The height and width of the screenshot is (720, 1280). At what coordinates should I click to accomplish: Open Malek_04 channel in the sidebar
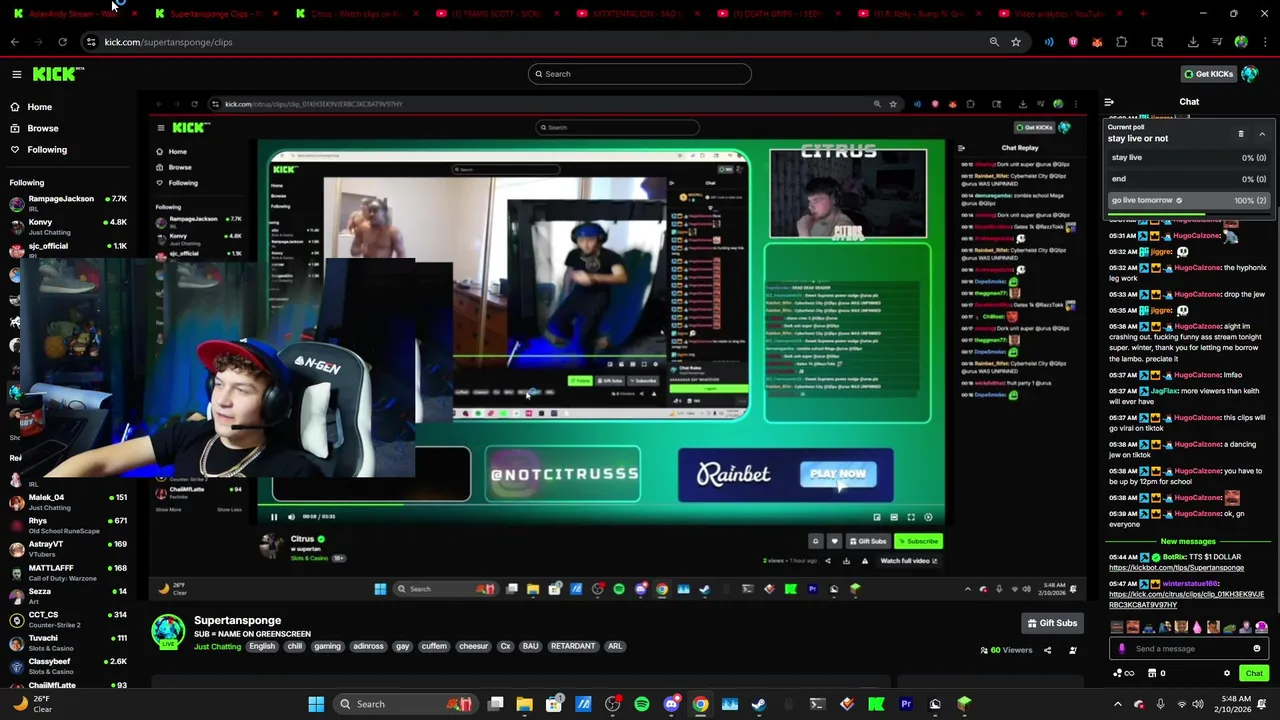(x=68, y=501)
